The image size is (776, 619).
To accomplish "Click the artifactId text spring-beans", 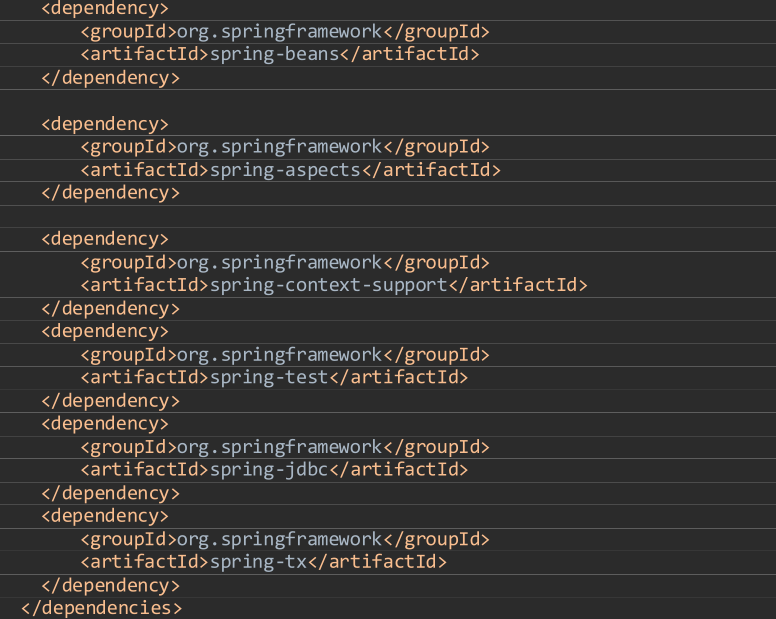I will pos(275,54).
